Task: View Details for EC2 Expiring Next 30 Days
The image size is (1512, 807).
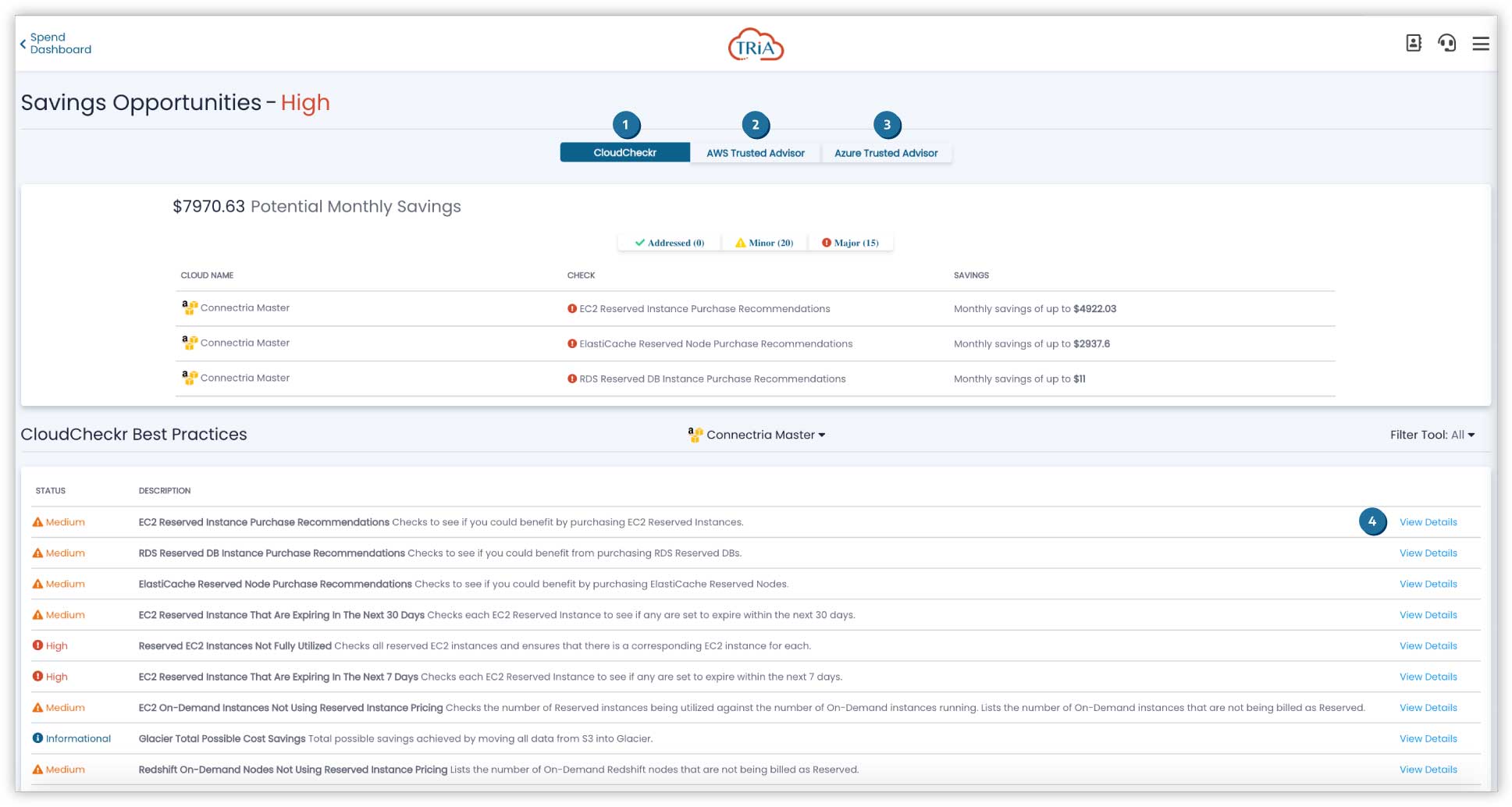Action: click(x=1428, y=615)
